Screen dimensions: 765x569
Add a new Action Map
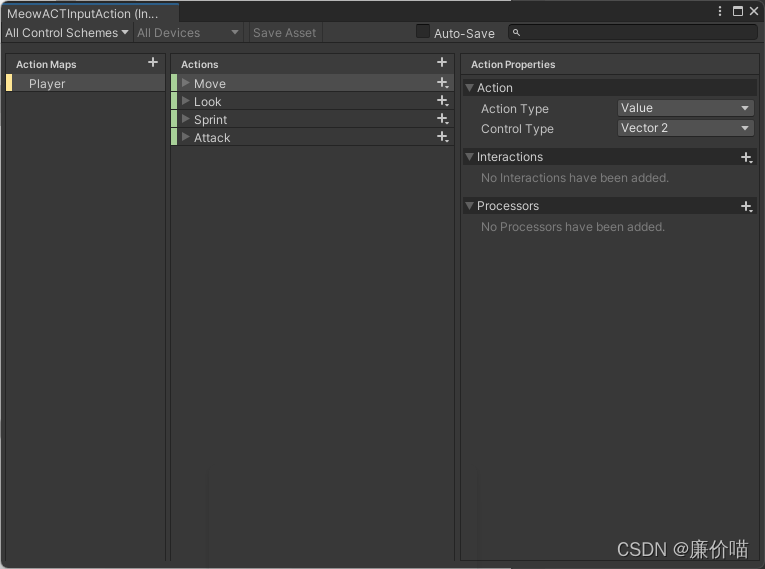pos(153,62)
